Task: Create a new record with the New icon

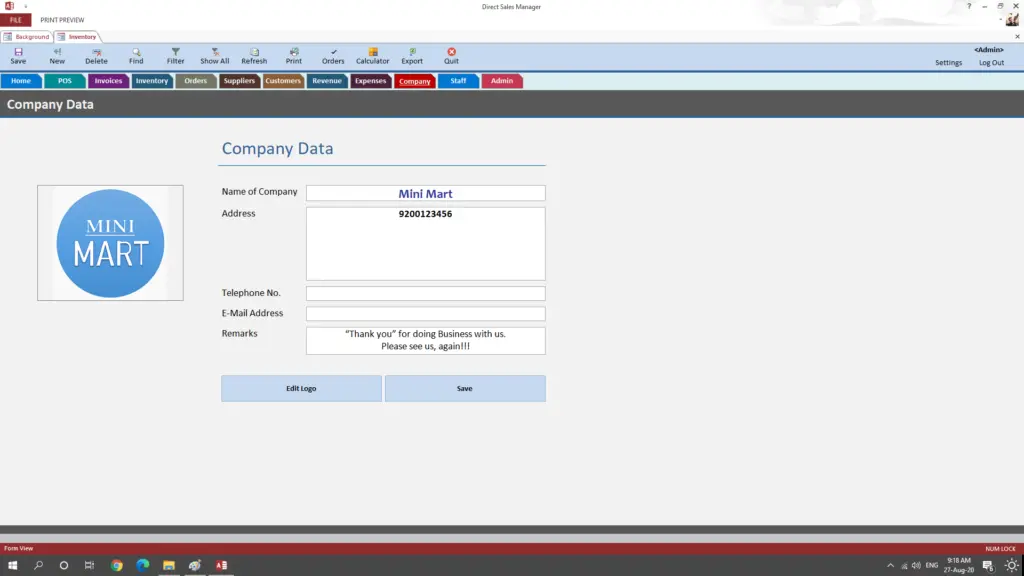Action: pos(56,55)
